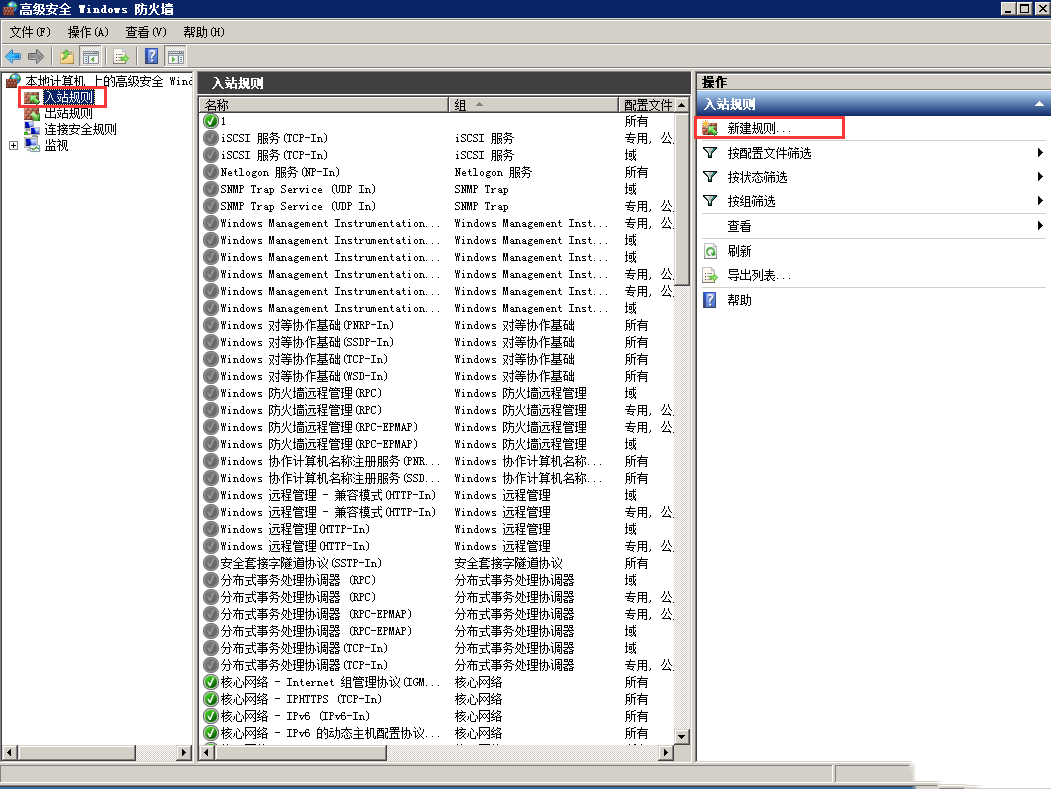This screenshot has height=789, width=1051.
Task: Click right arrow of rules list horizontal scrollbar
Action: pos(666,753)
